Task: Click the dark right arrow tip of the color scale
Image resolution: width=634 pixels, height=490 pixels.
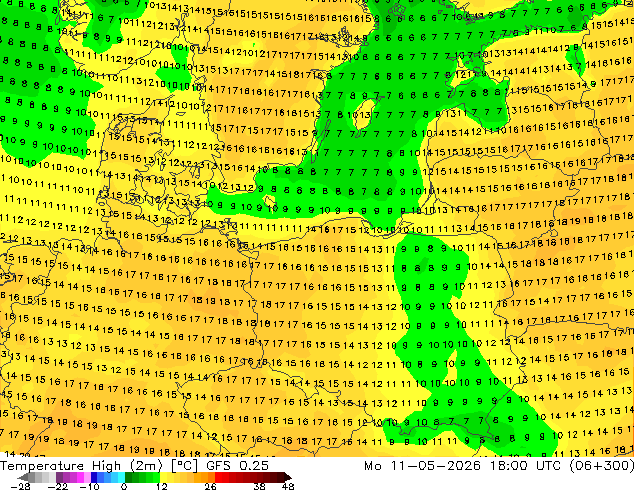Action: [290, 477]
